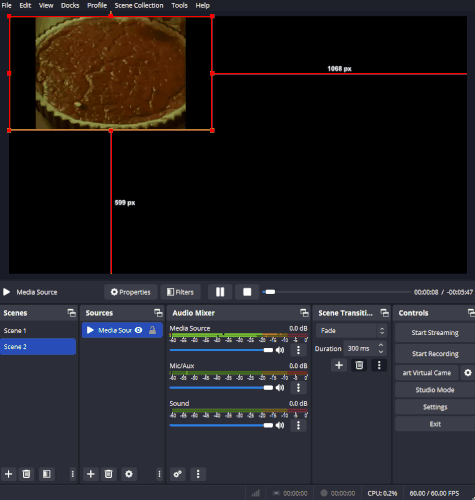Open Filters for Media Source
The image size is (475, 500).
tap(180, 292)
